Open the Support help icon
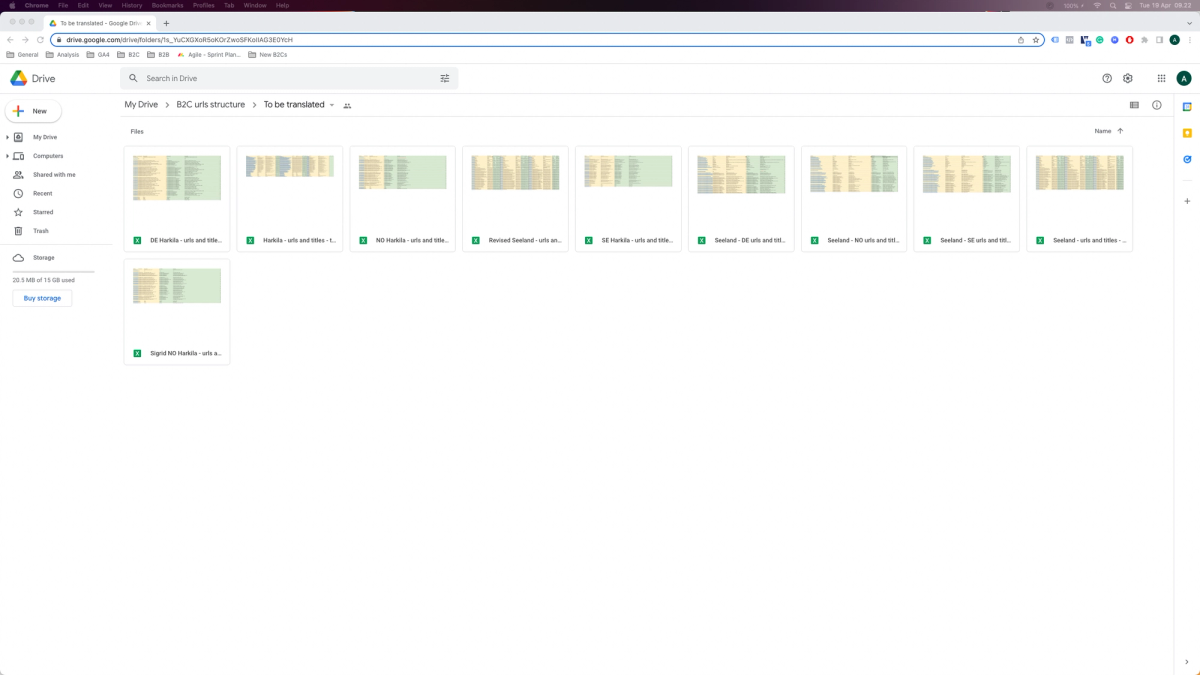 1107,78
